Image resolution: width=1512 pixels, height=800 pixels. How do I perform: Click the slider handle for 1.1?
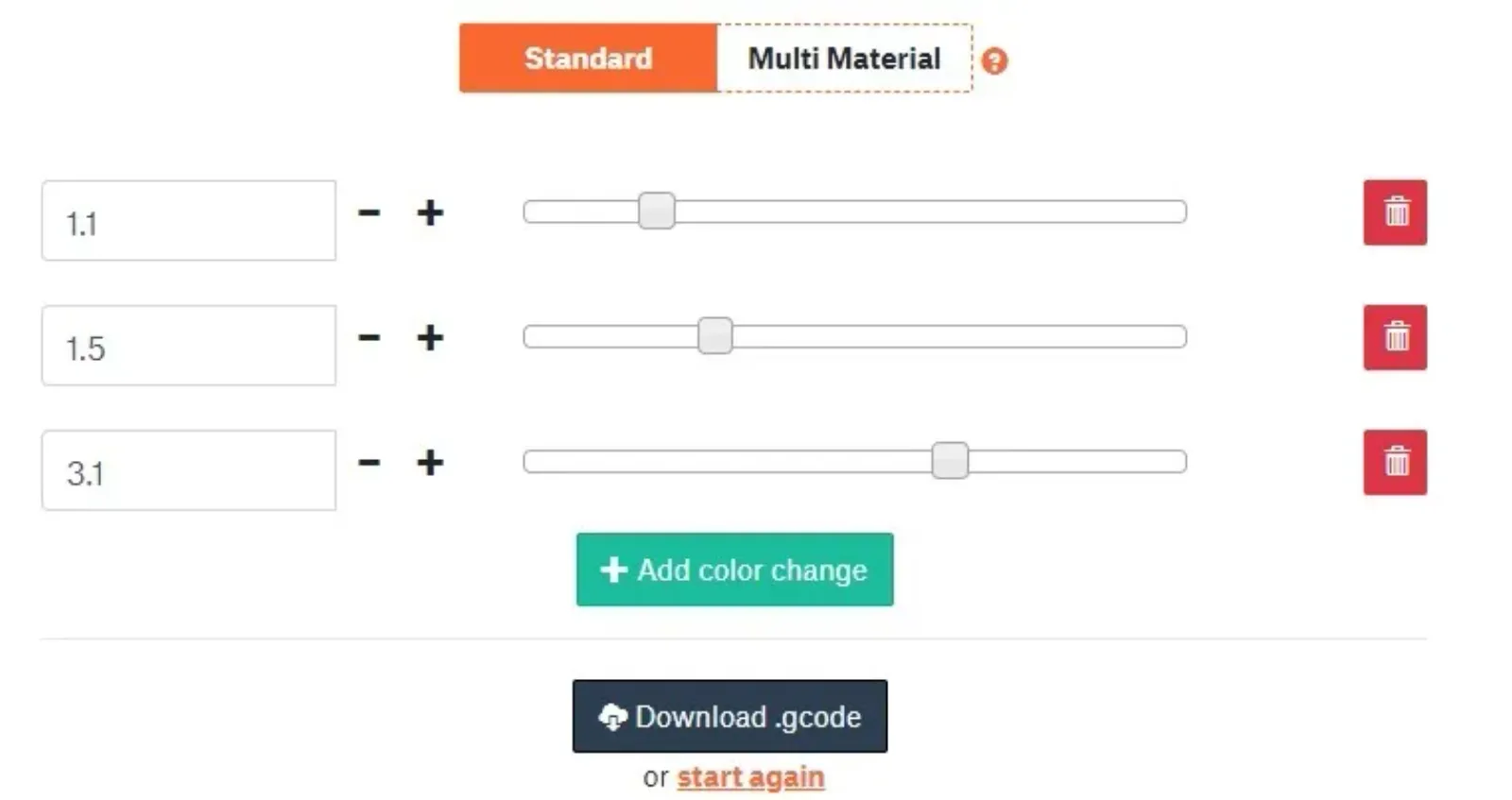[x=657, y=211]
